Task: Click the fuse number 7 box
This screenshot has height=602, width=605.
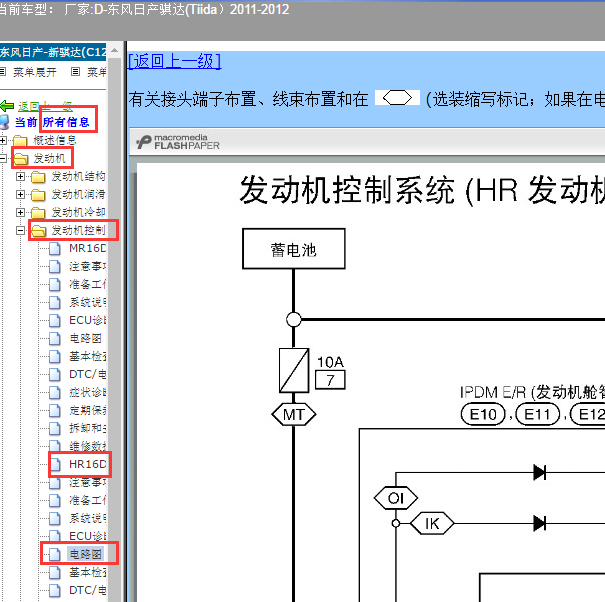Action: click(330, 380)
